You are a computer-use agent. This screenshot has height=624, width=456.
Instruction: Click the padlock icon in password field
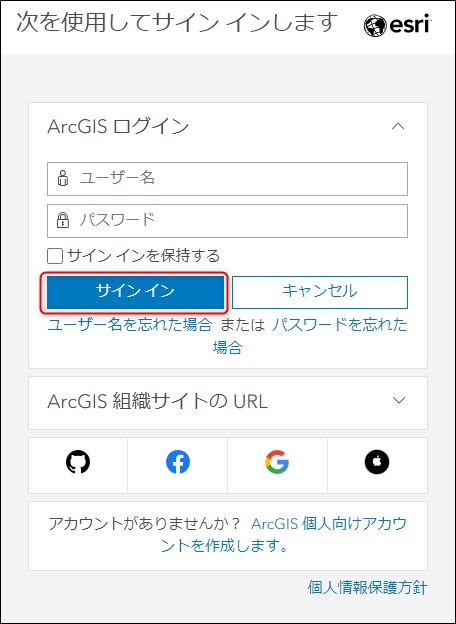click(62, 220)
